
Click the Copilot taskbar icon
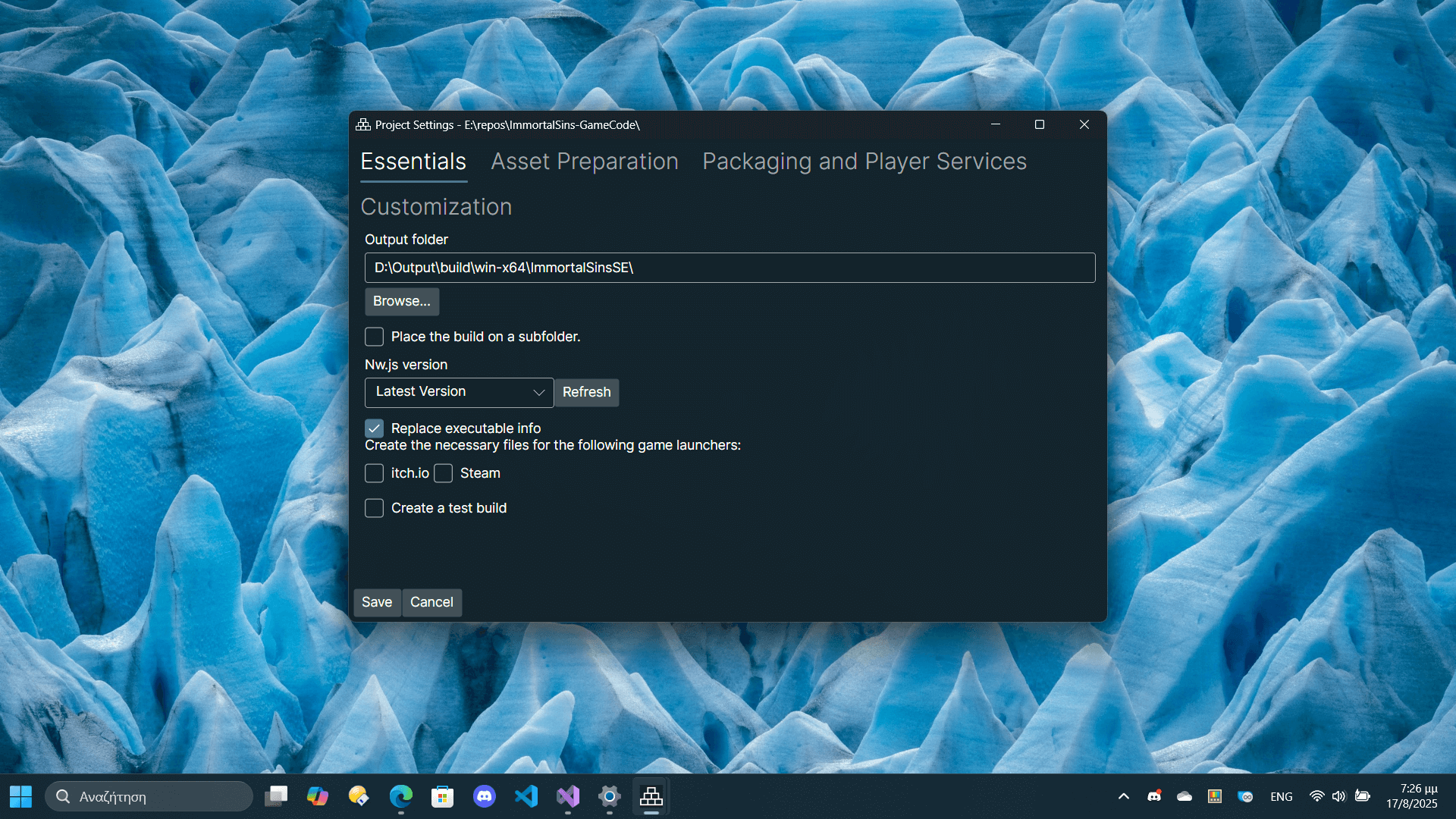pyautogui.click(x=318, y=796)
